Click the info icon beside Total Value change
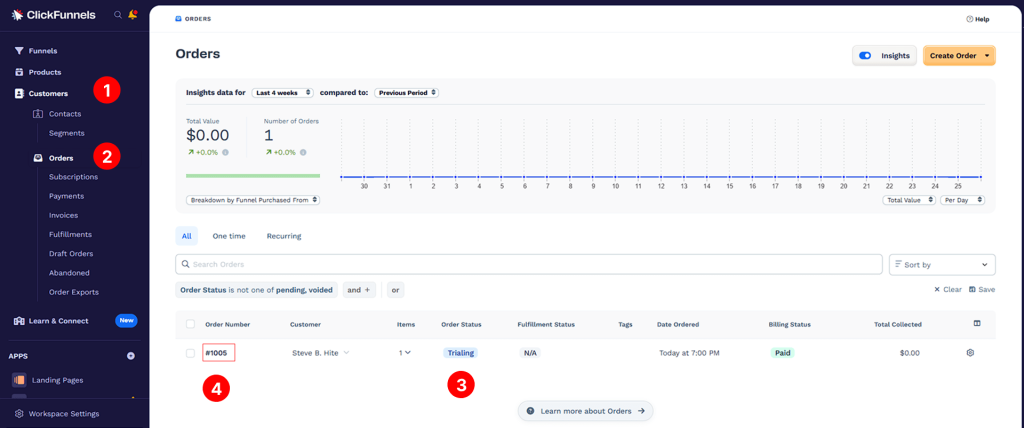 coord(225,152)
